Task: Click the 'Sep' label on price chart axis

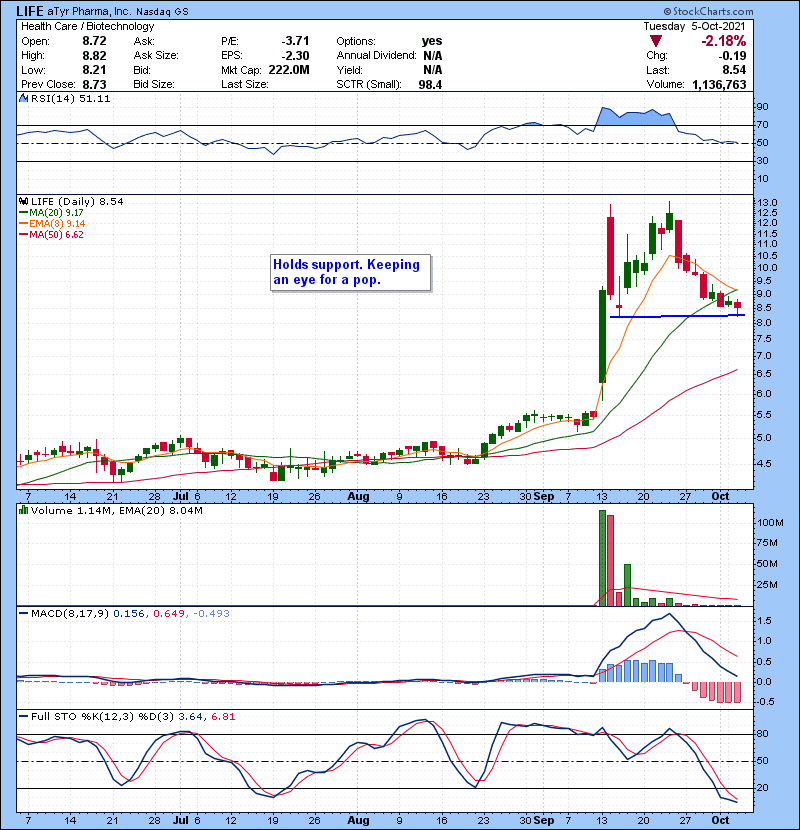Action: coord(544,497)
